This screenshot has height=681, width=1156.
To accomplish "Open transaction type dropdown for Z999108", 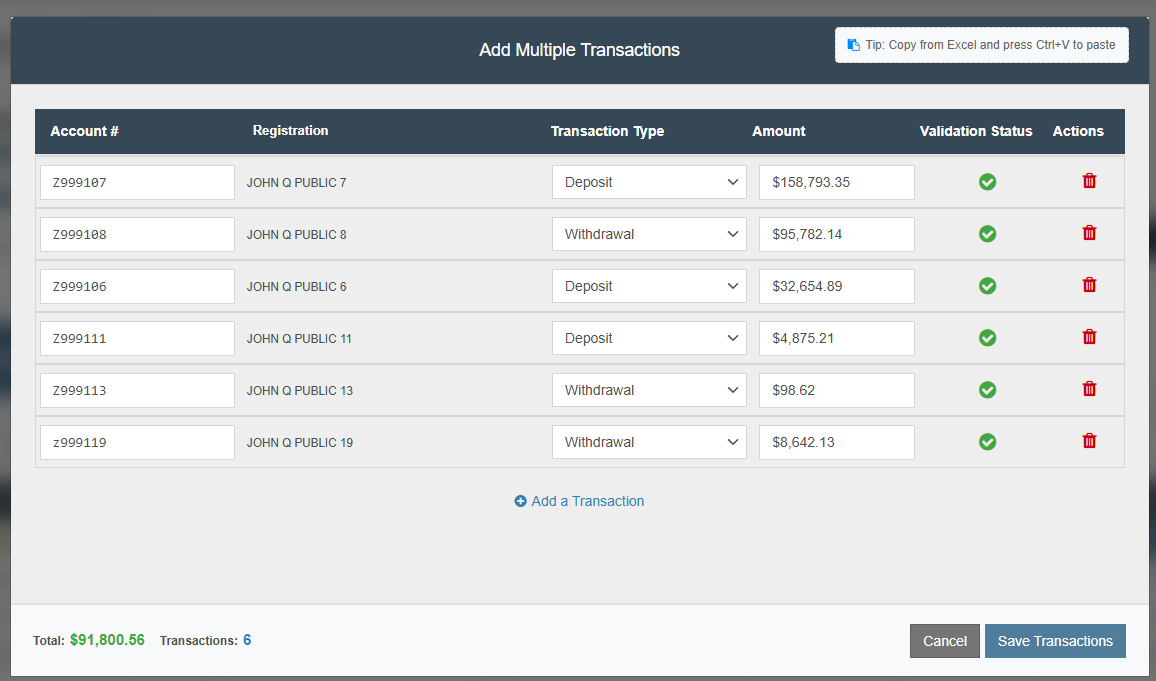I will 649,234.
